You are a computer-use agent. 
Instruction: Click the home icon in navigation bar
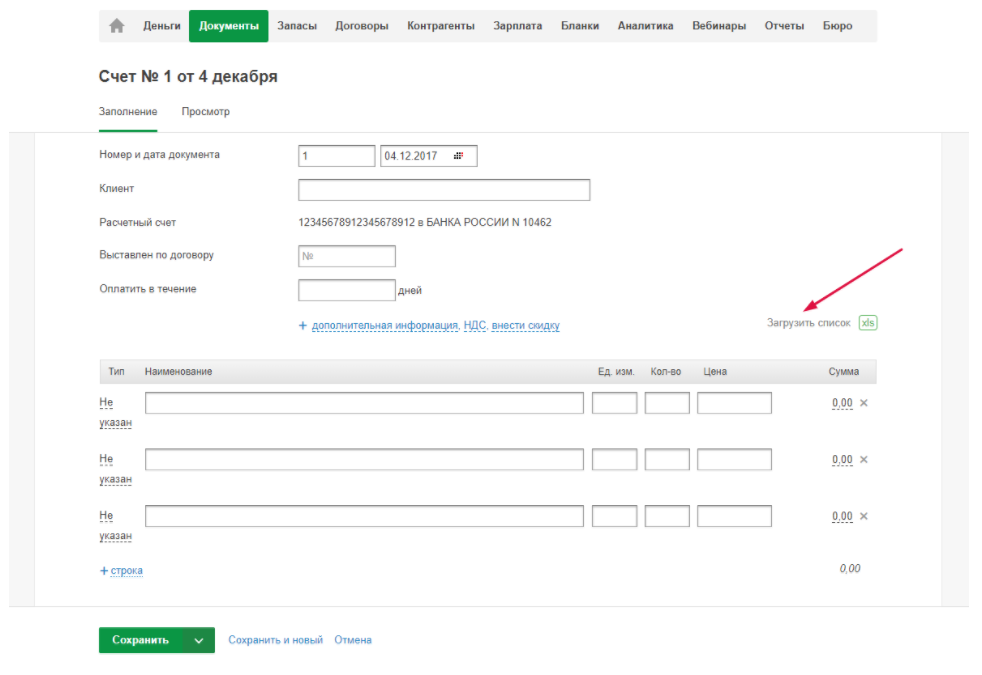click(117, 26)
